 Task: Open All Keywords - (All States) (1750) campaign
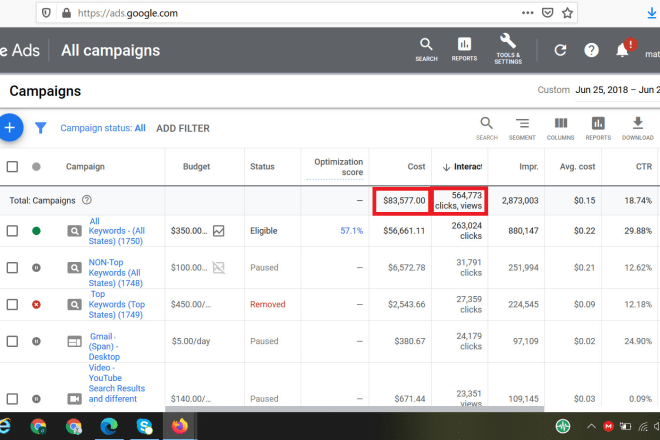click(x=117, y=231)
